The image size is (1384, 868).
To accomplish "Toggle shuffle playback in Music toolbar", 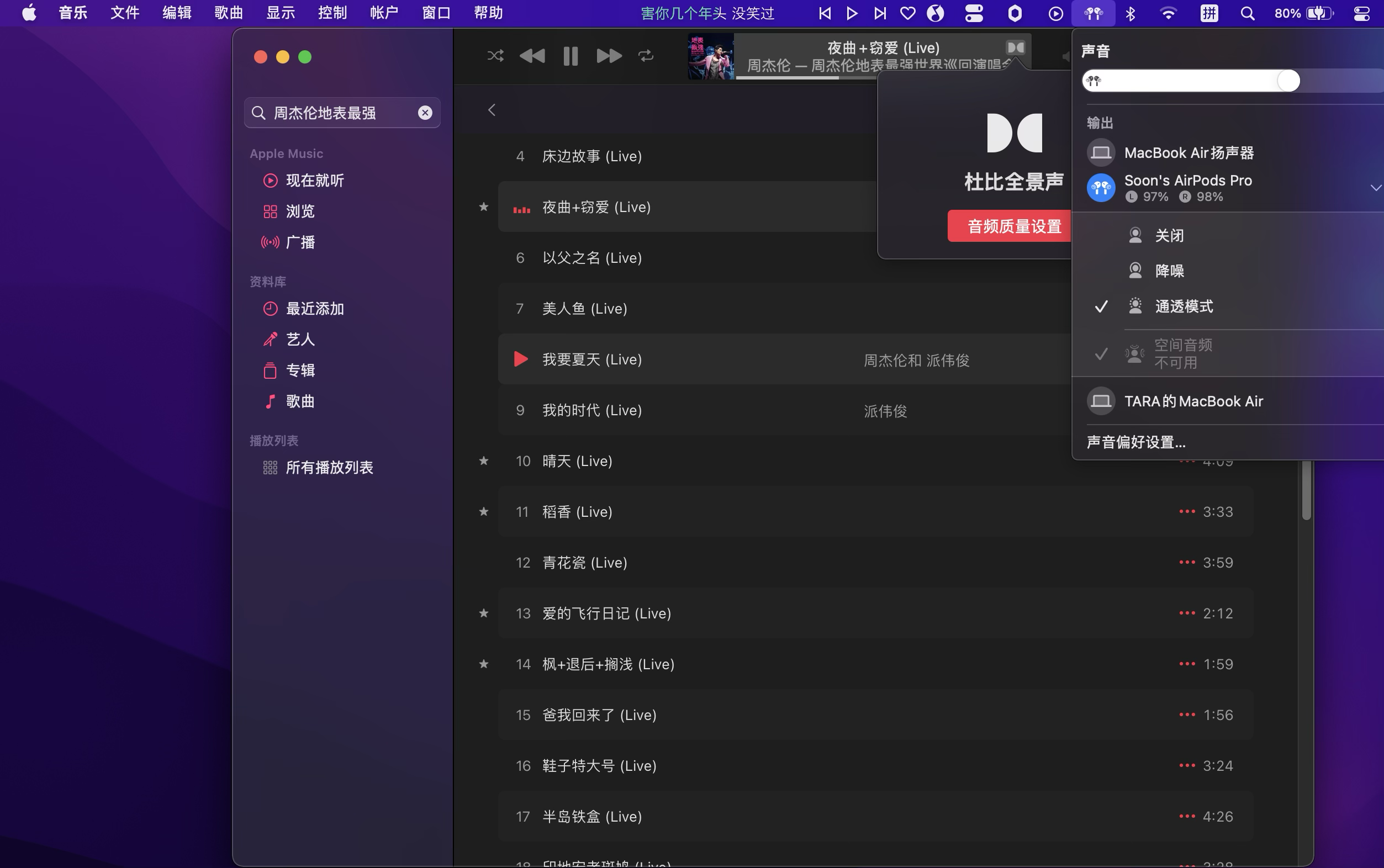I will pyautogui.click(x=495, y=56).
